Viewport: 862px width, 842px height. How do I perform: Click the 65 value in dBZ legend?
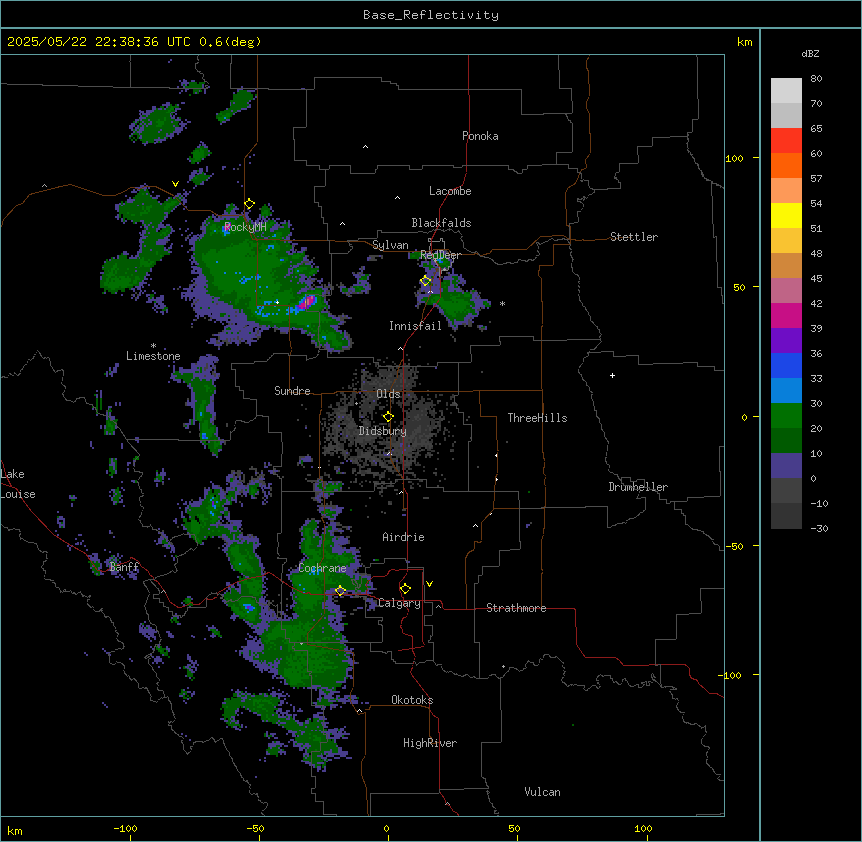(816, 129)
